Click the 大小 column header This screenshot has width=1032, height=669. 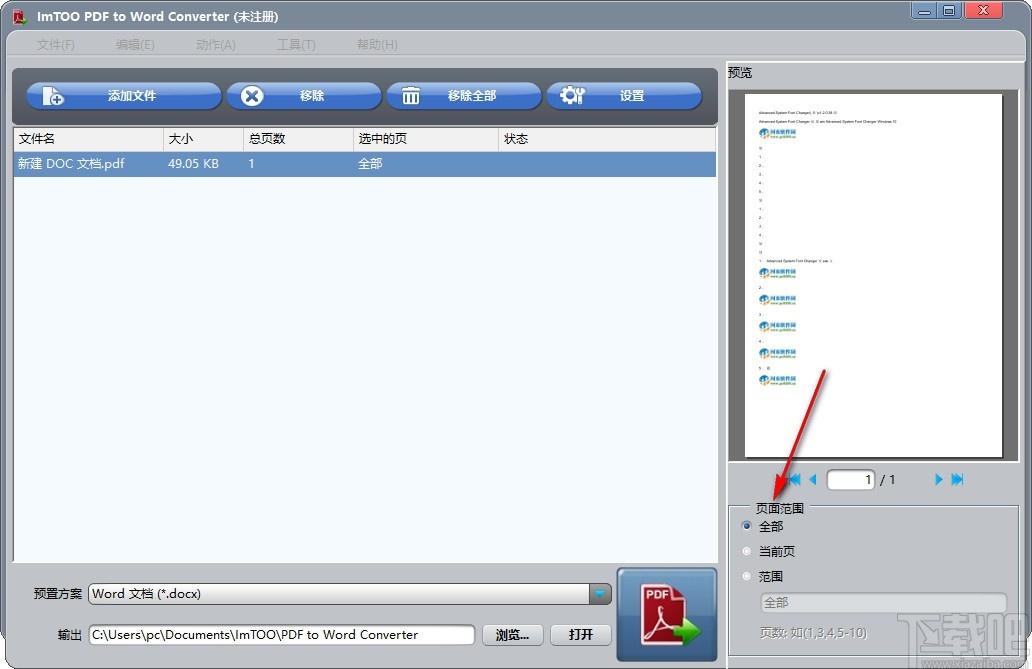(x=203, y=139)
